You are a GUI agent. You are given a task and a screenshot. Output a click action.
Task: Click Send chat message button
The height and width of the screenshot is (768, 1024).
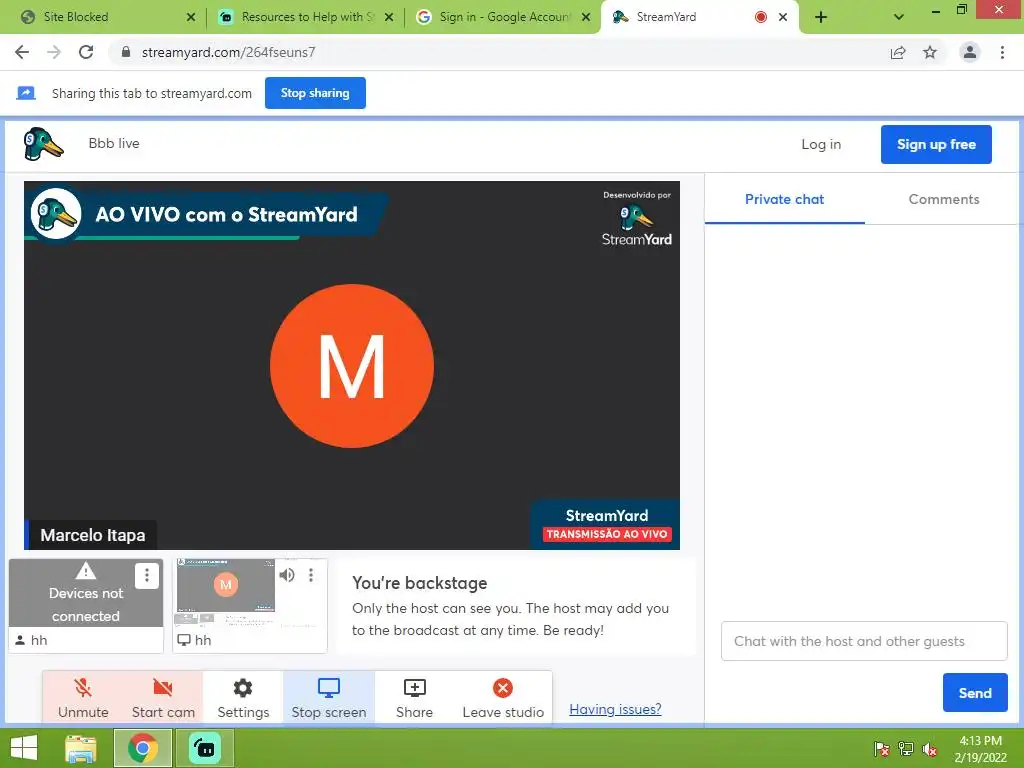point(974,692)
